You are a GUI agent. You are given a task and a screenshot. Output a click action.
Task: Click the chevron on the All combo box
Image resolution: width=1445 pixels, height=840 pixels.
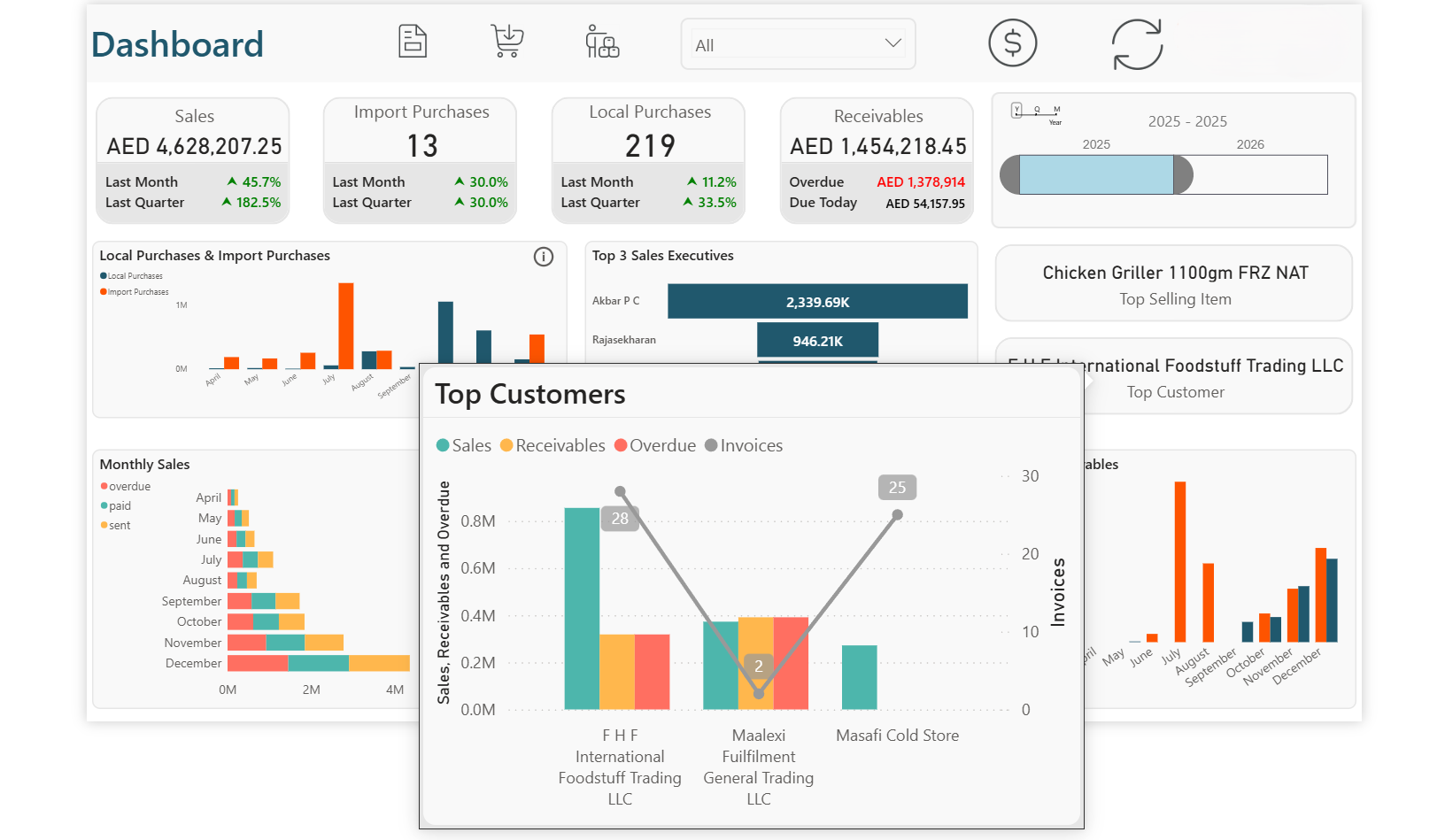[x=893, y=42]
